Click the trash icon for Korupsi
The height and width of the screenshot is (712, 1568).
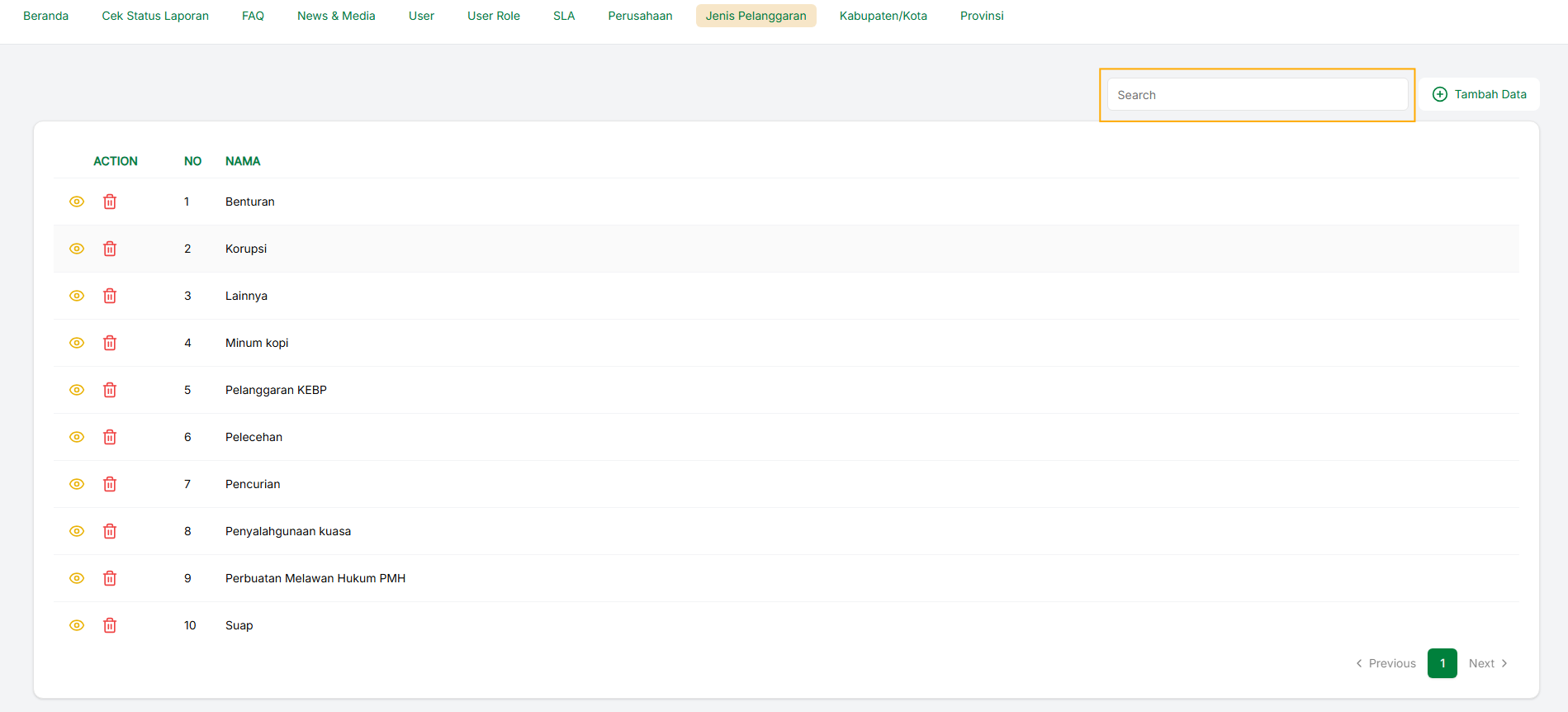pos(110,249)
